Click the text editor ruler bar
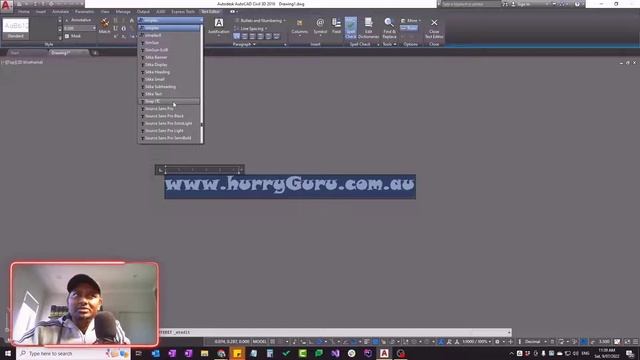This screenshot has width=640, height=360. pos(200,169)
